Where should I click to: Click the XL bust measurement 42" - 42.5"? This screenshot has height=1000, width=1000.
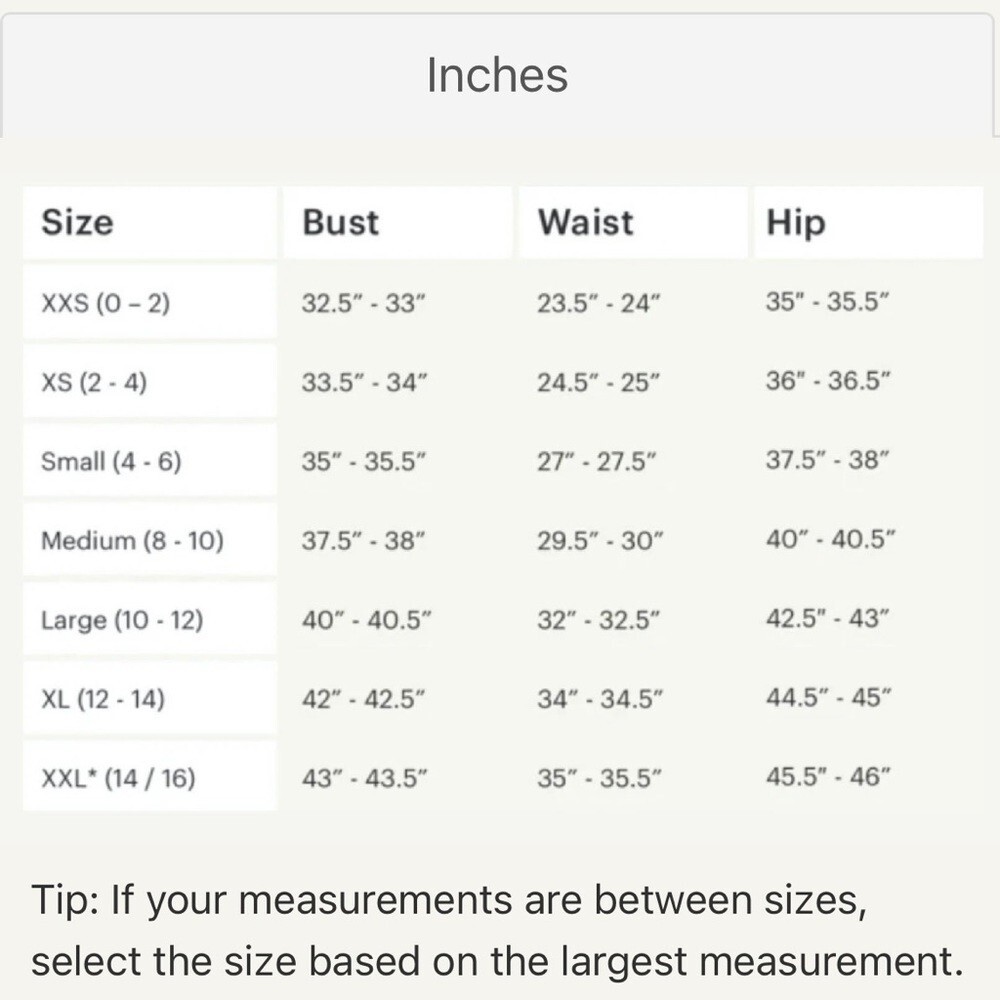[366, 699]
